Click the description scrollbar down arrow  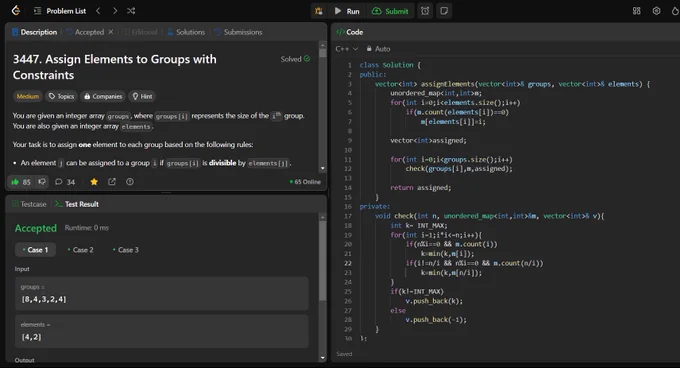(x=323, y=168)
